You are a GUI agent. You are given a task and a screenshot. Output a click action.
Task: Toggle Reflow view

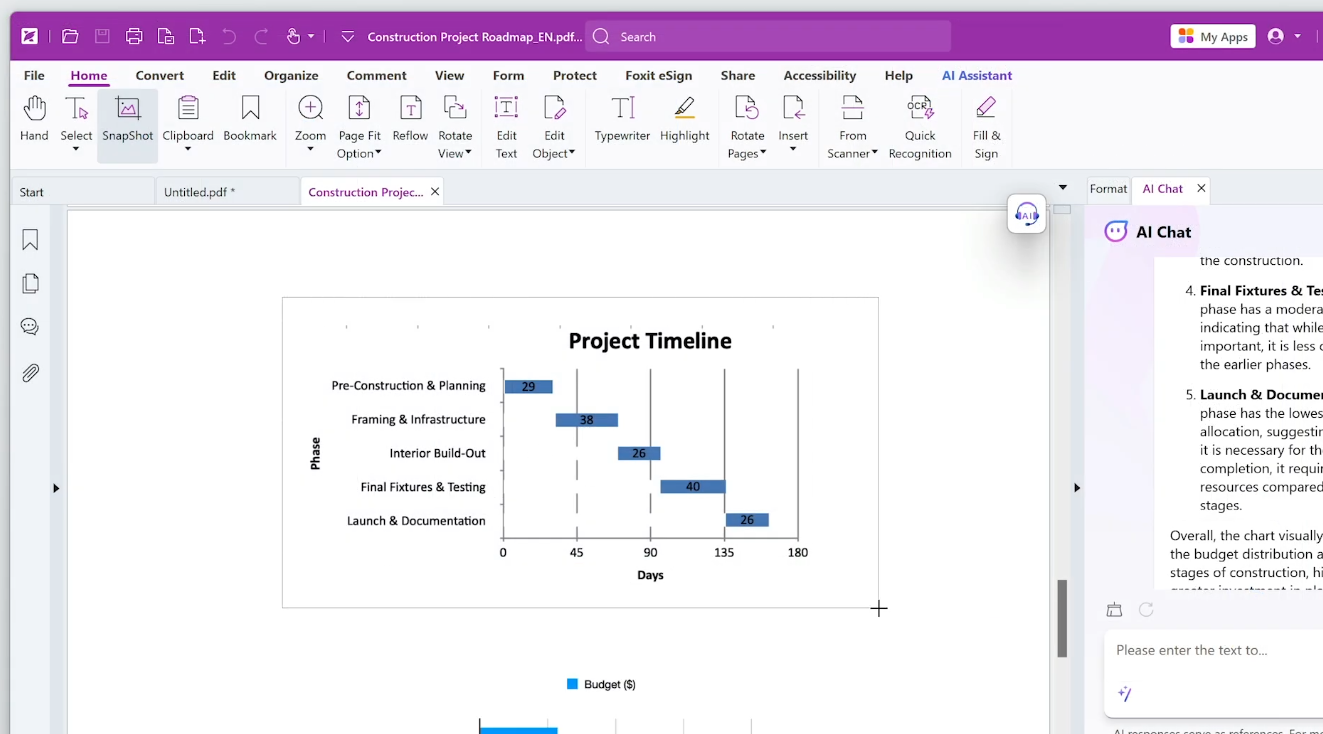410,119
